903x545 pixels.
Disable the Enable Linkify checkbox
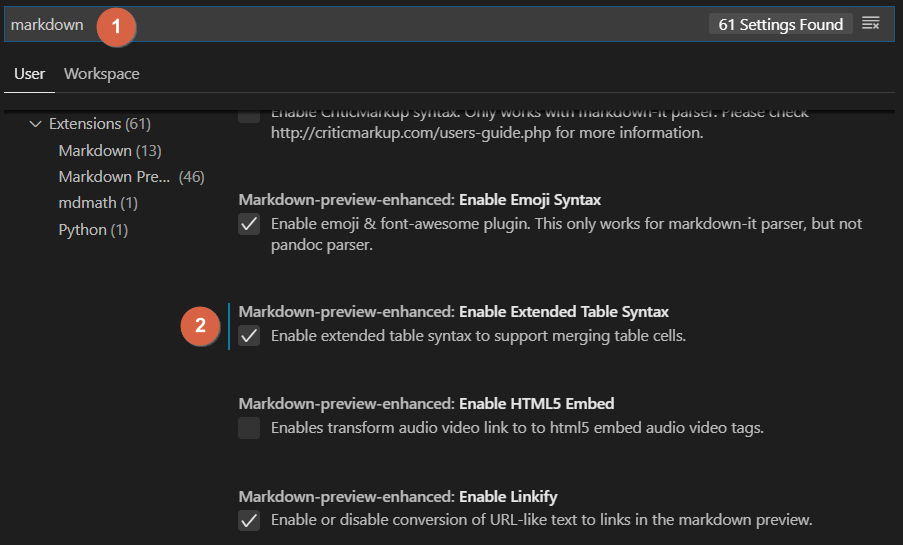(250, 521)
